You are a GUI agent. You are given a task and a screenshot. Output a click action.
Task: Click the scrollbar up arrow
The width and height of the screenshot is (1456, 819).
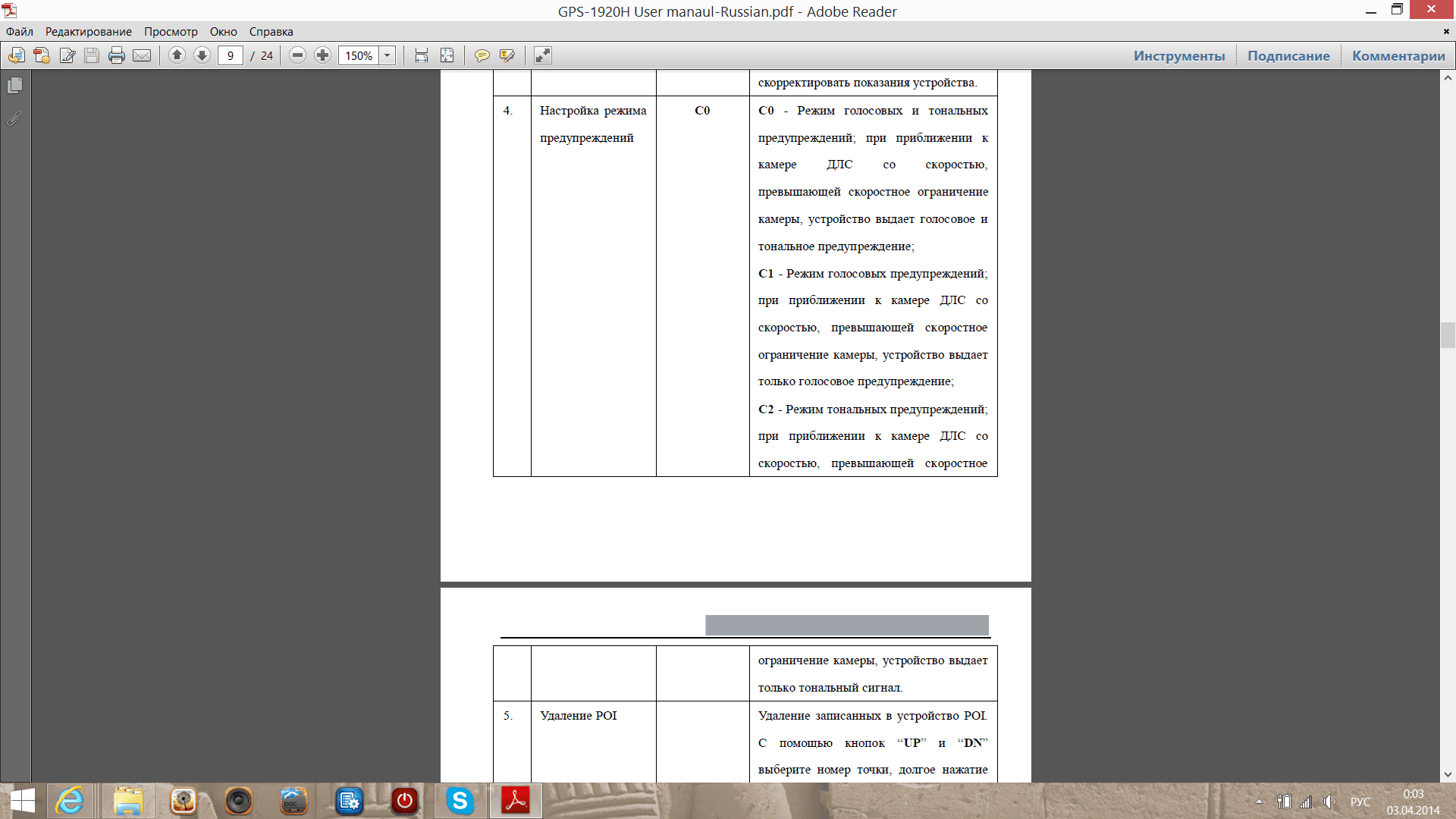pos(1448,77)
